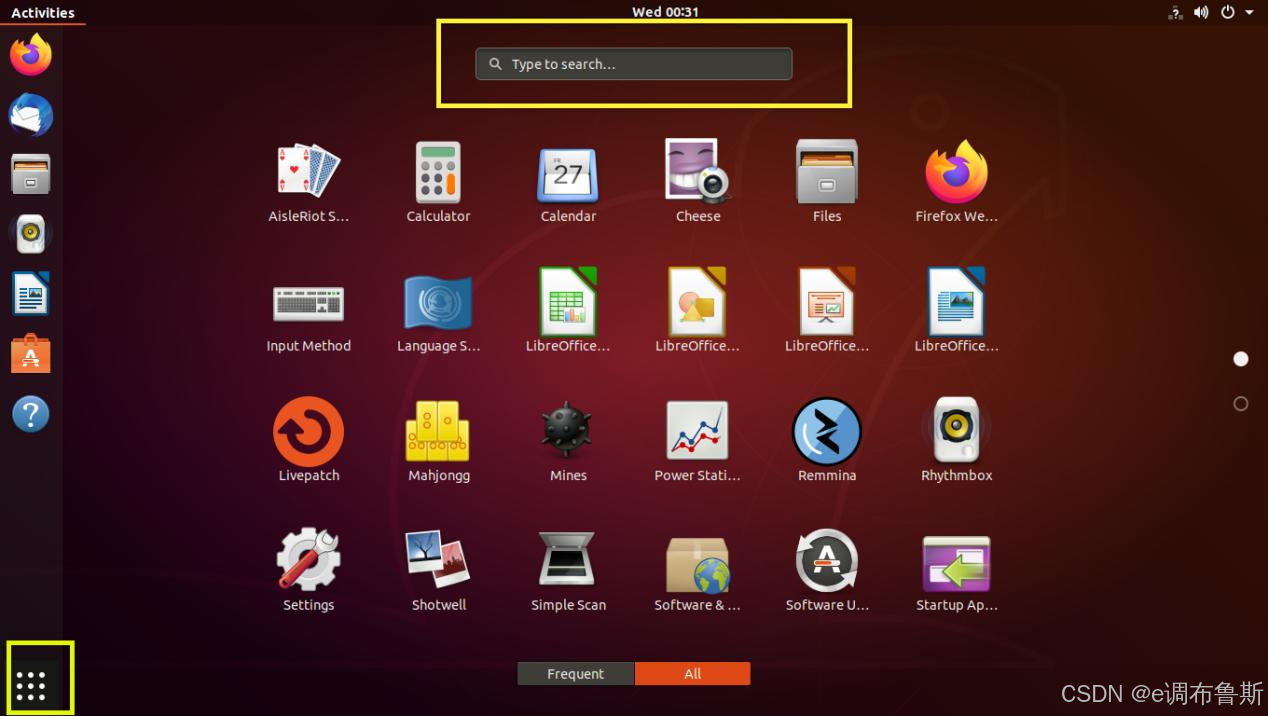Open the clock showing Wed 00:31
This screenshot has height=716, width=1268.
point(665,12)
